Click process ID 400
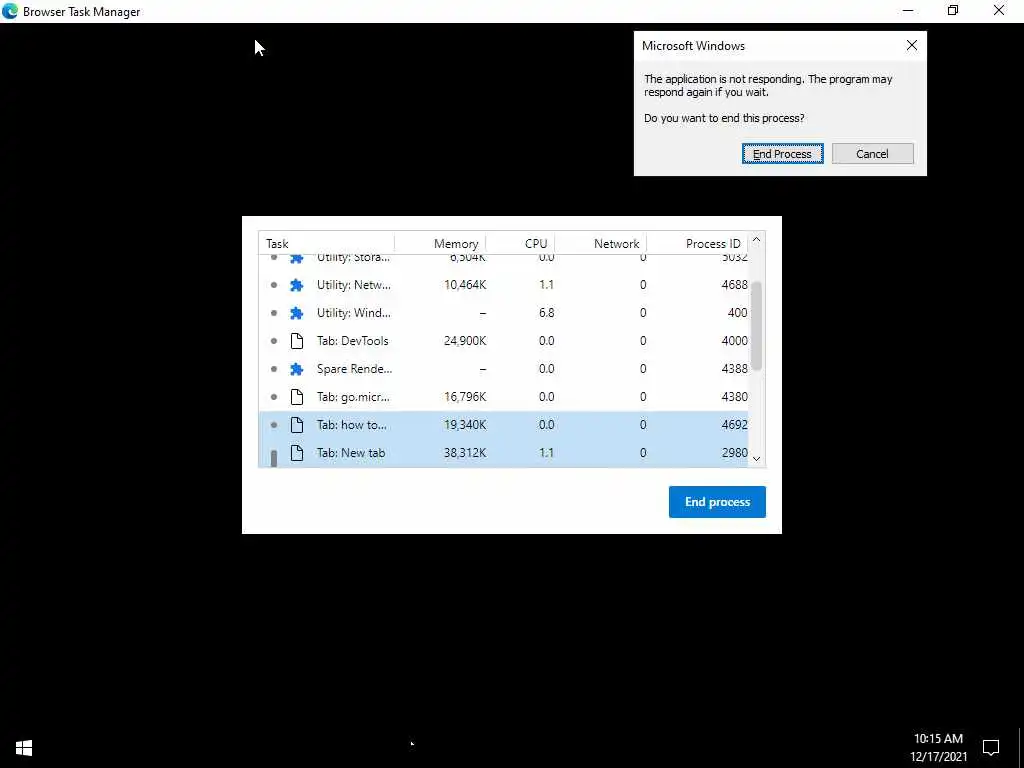This screenshot has width=1024, height=768. pos(737,313)
